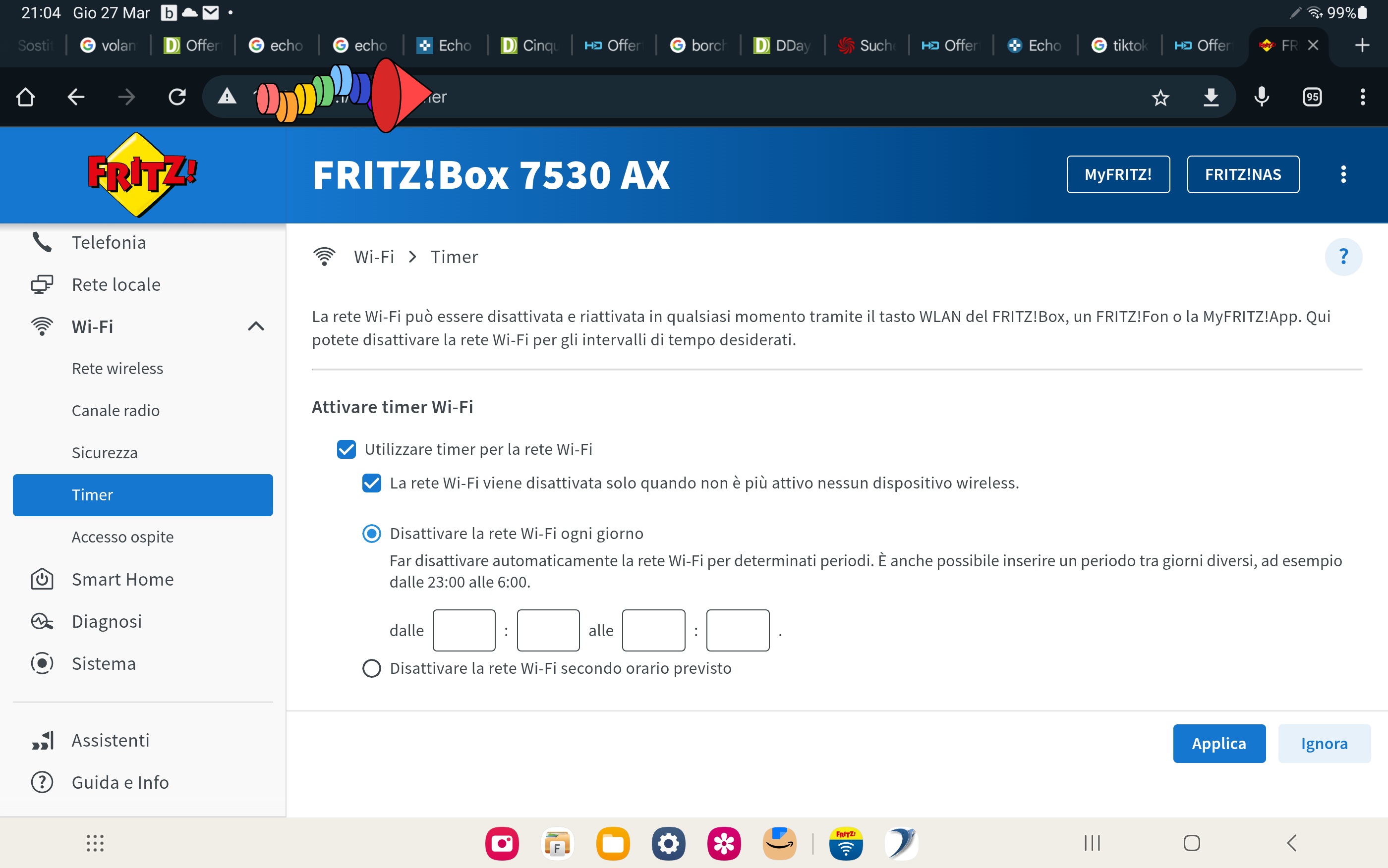The image size is (1388, 868).
Task: Open a new browser tab with plus
Action: (1362, 45)
